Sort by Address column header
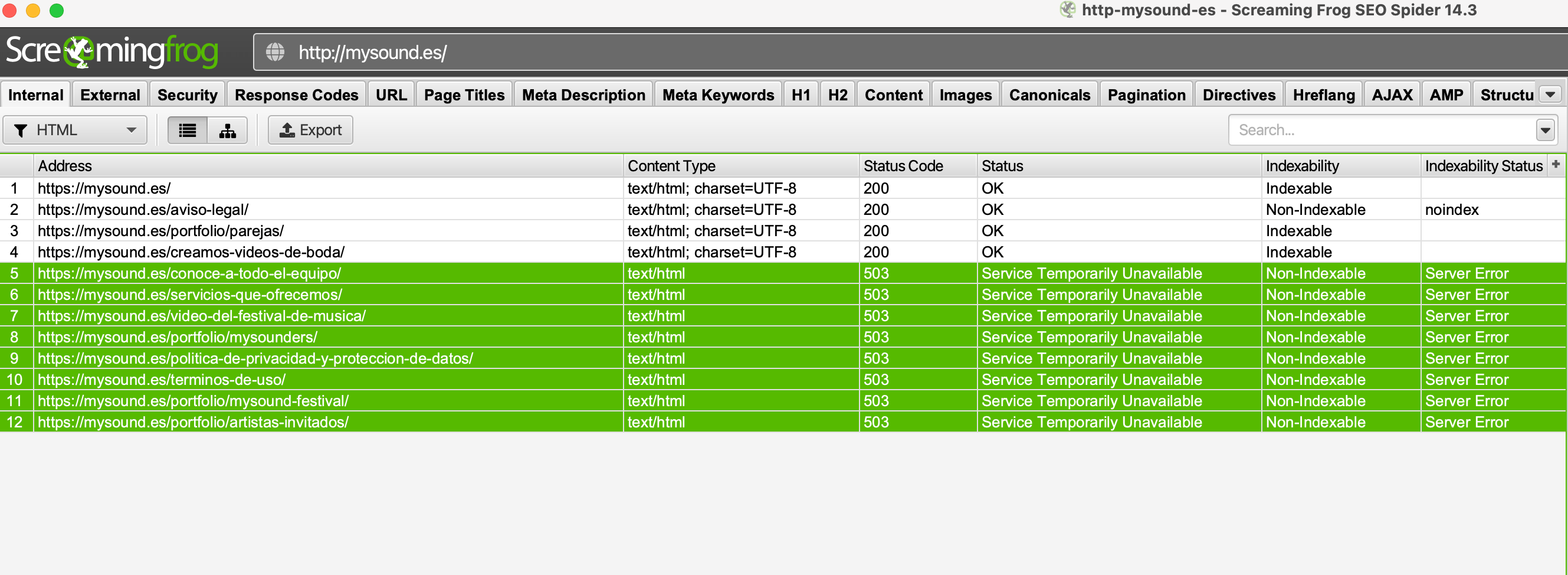This screenshot has height=575, width=1568. [x=329, y=166]
